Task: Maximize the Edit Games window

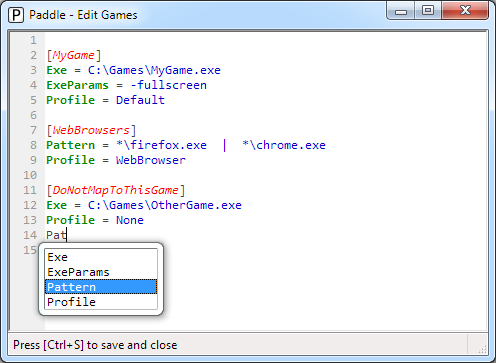Action: (x=428, y=11)
